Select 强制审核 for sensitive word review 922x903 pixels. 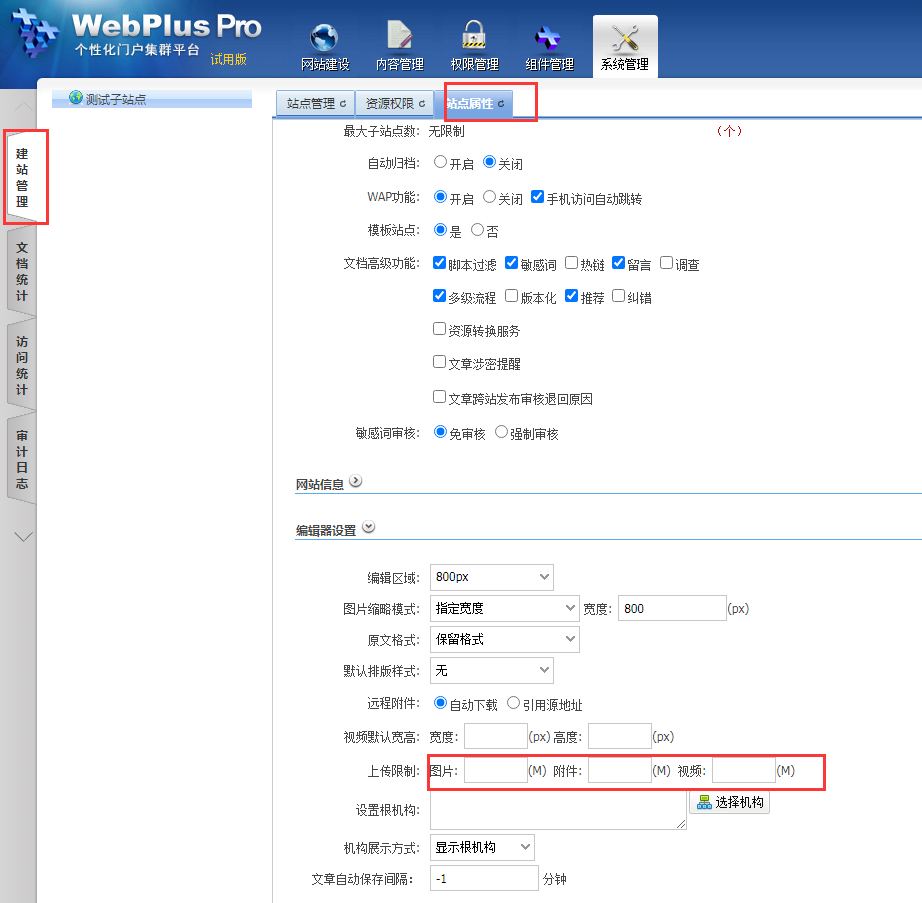[x=501, y=432]
